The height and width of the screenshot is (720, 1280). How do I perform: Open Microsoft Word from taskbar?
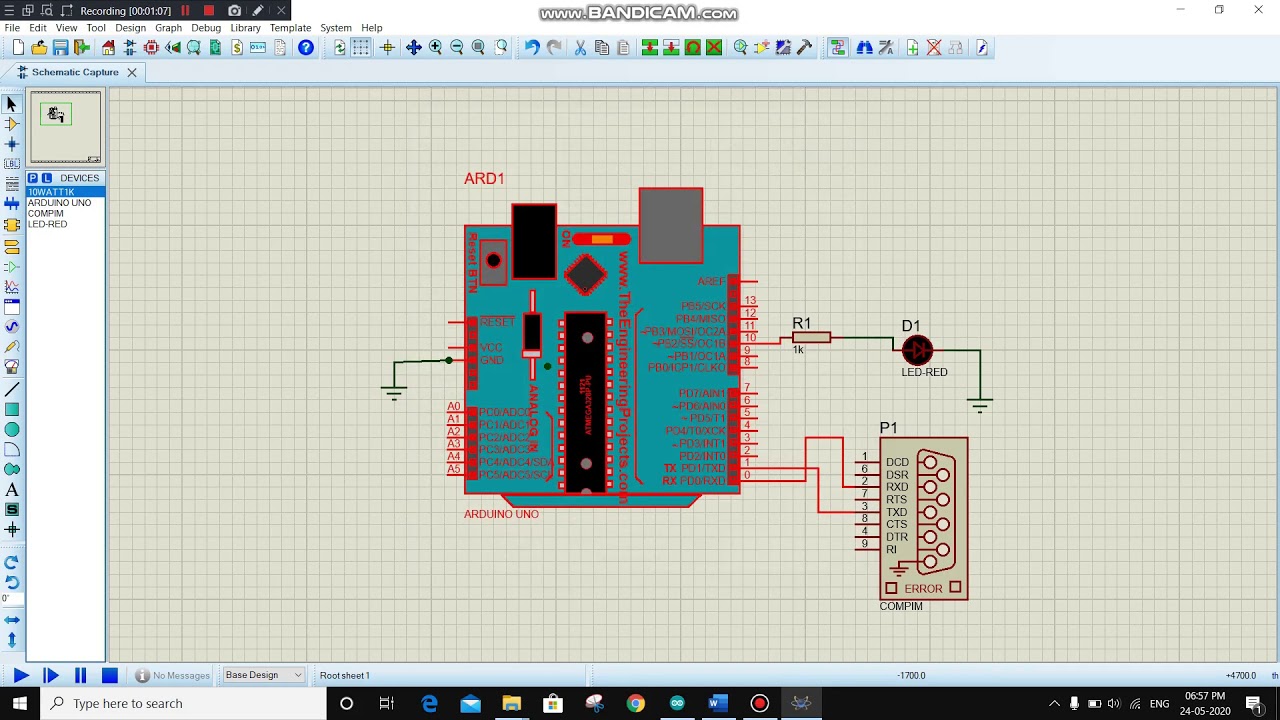tap(716, 704)
